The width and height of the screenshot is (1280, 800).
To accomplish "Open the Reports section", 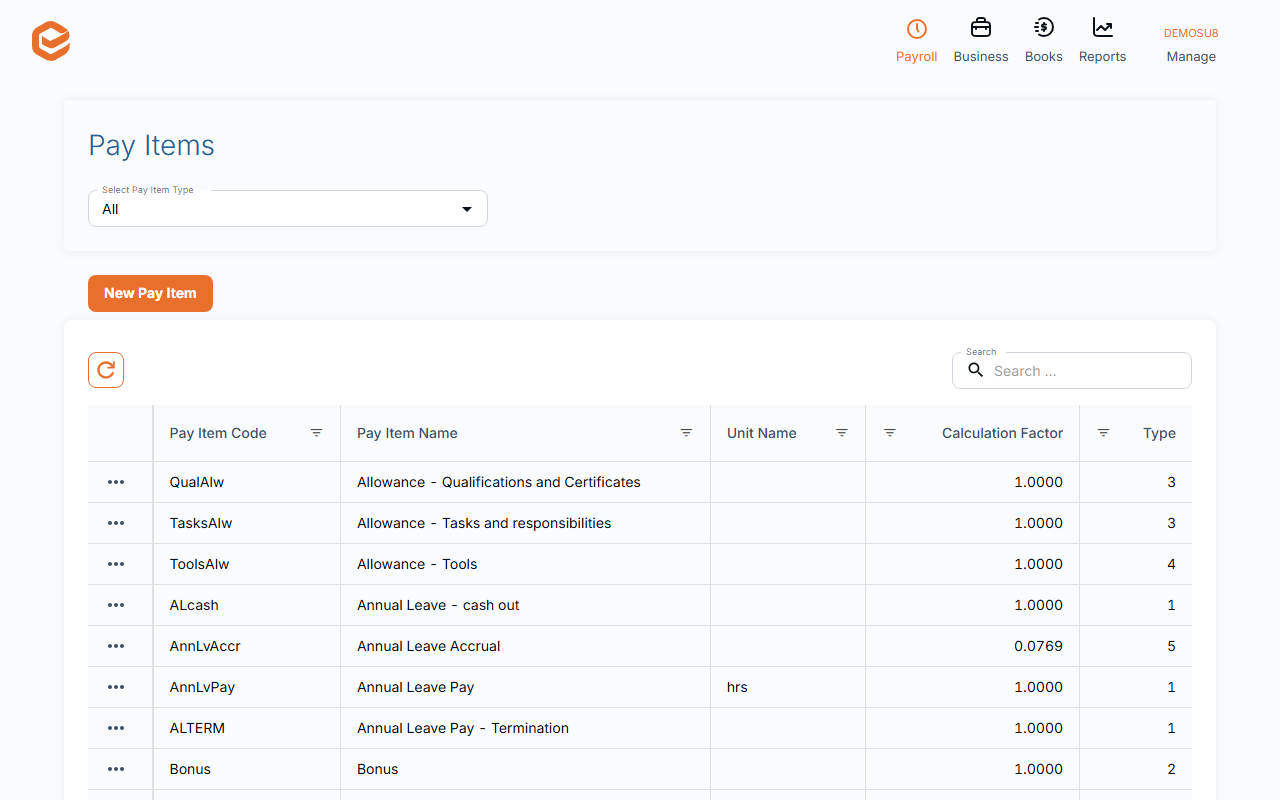I will click(1103, 41).
